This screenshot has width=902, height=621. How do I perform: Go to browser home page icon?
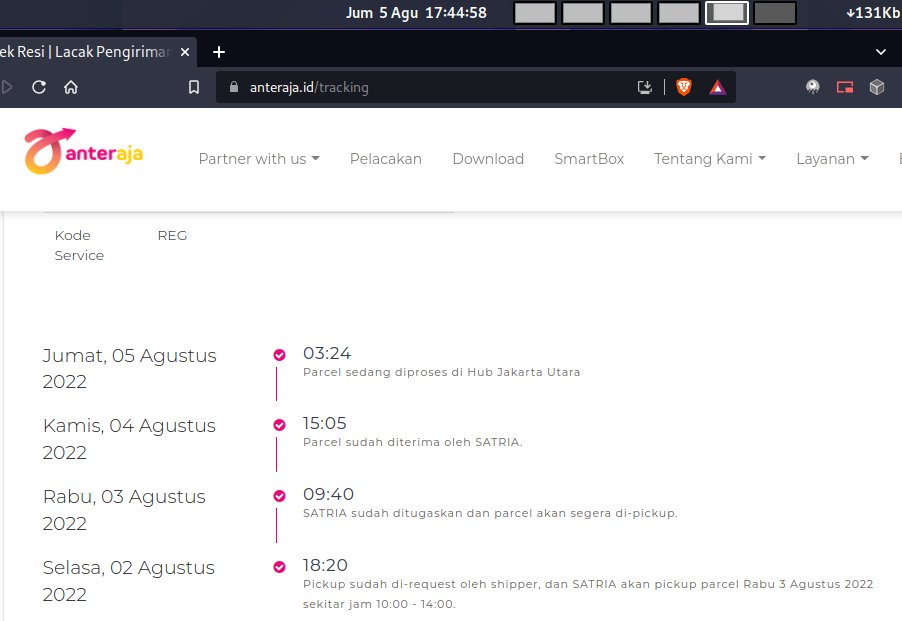click(71, 87)
